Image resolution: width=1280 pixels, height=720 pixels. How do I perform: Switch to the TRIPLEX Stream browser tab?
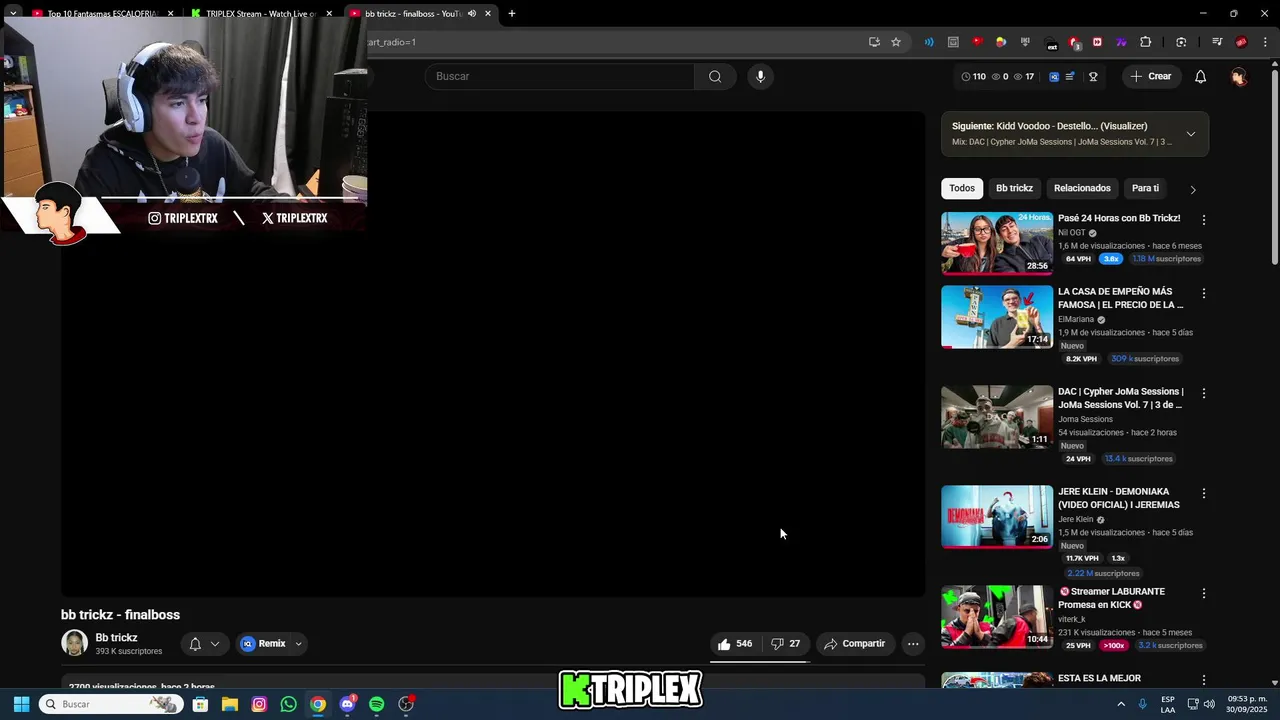point(262,14)
